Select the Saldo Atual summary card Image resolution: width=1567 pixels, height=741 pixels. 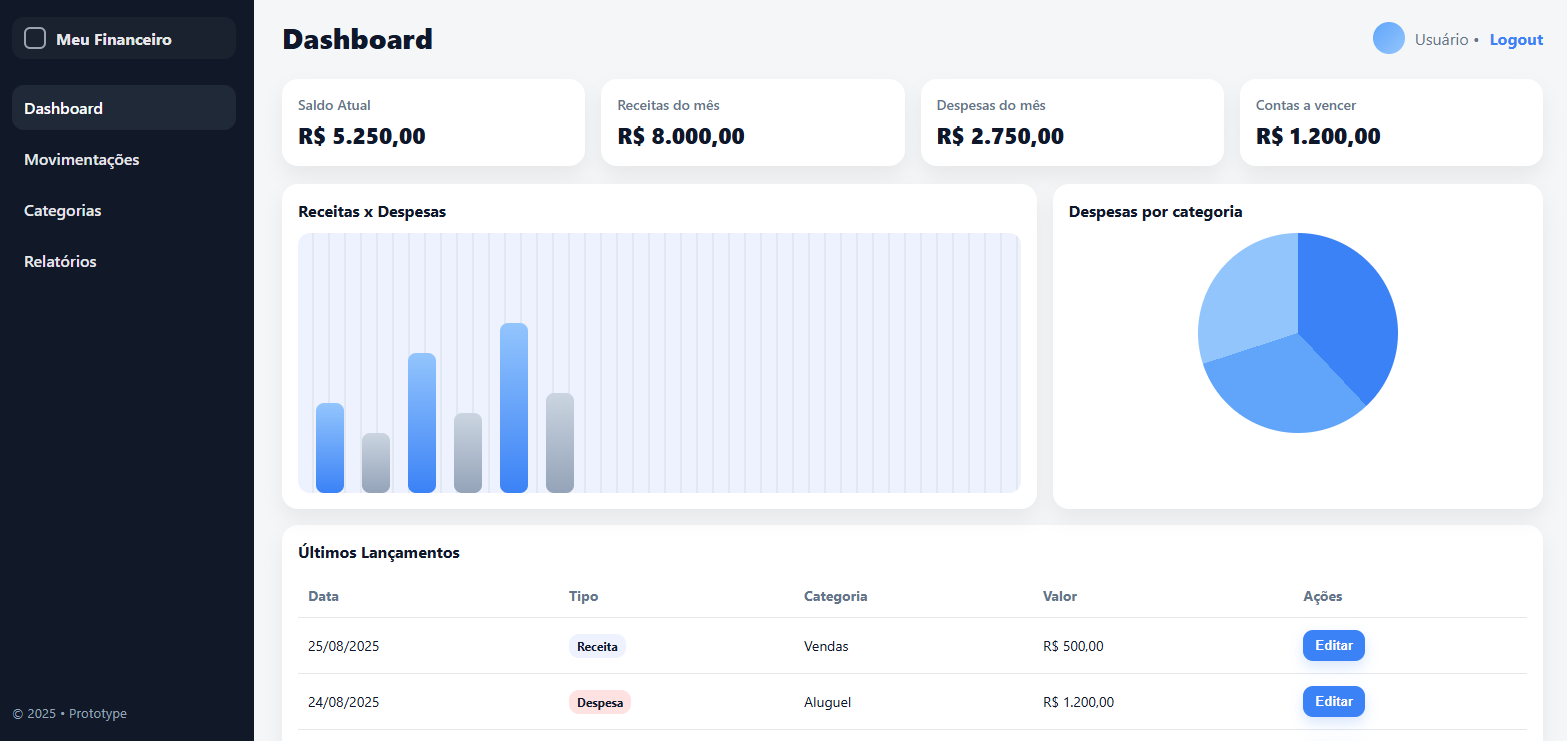433,122
